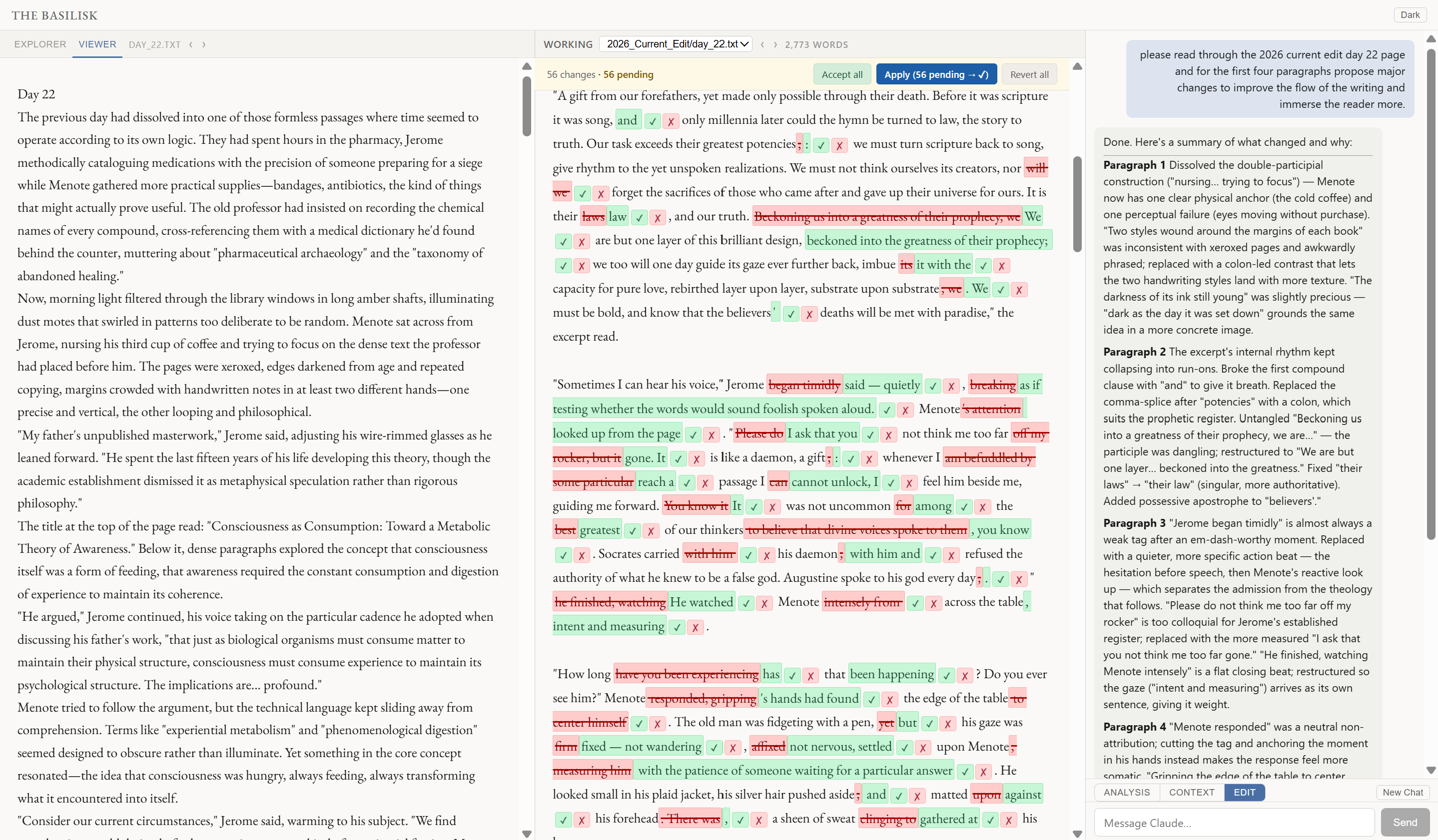This screenshot has height=840, width=1438.
Task: Accept 'cannot unlock, I' change
Action: click(x=890, y=482)
